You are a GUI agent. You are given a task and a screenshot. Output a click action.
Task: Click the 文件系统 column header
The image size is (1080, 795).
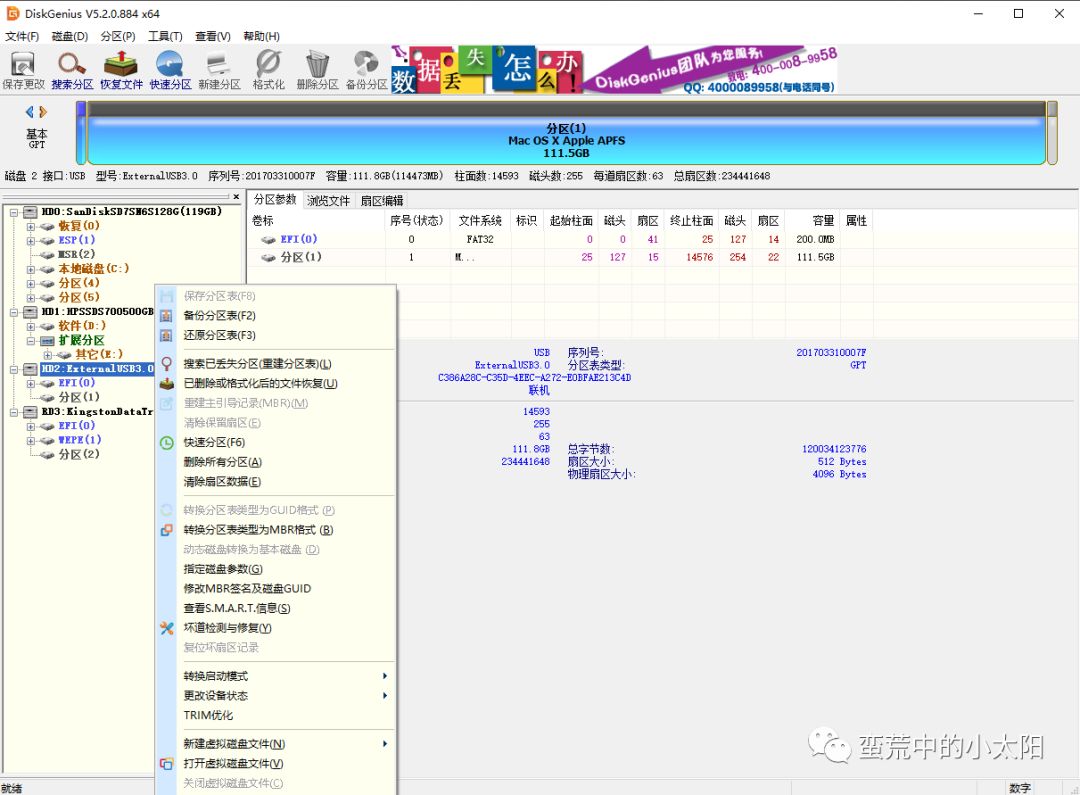tap(480, 220)
